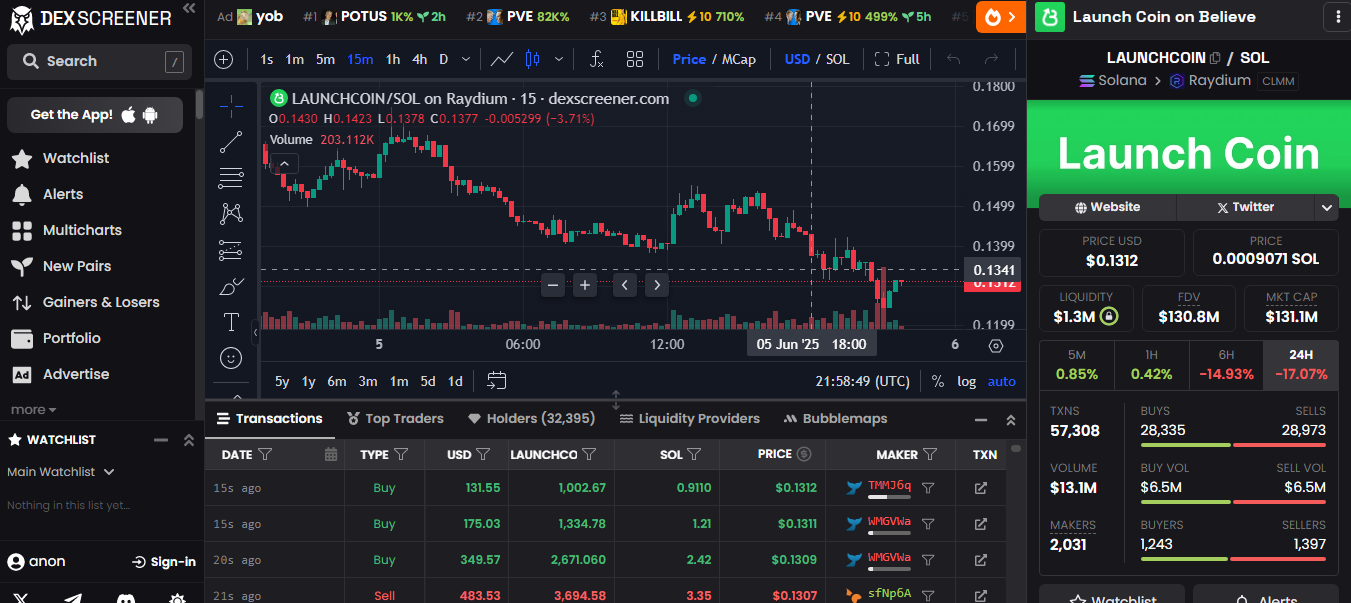
Task: Select candlestick chart style
Action: click(532, 59)
